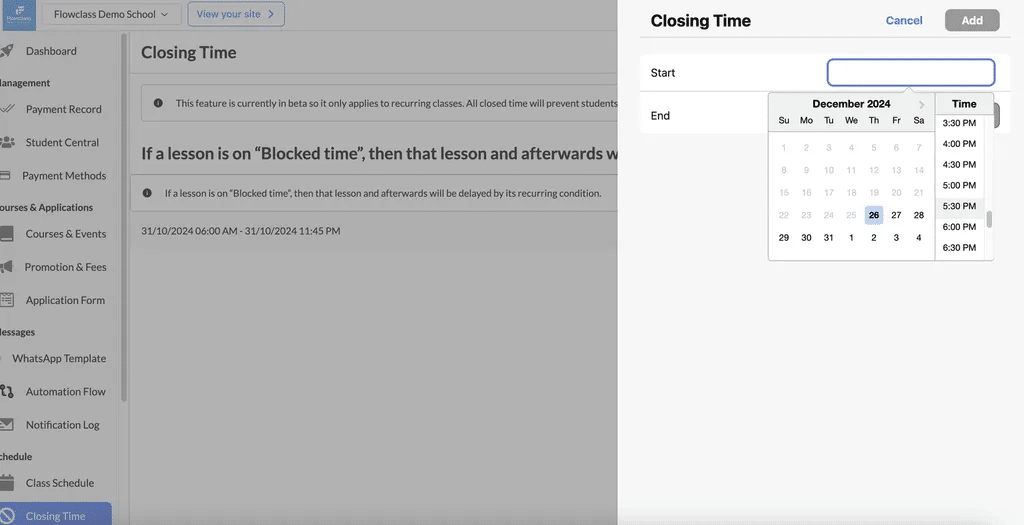Click the Flowclass logo icon
1024x525 pixels.
coord(19,14)
